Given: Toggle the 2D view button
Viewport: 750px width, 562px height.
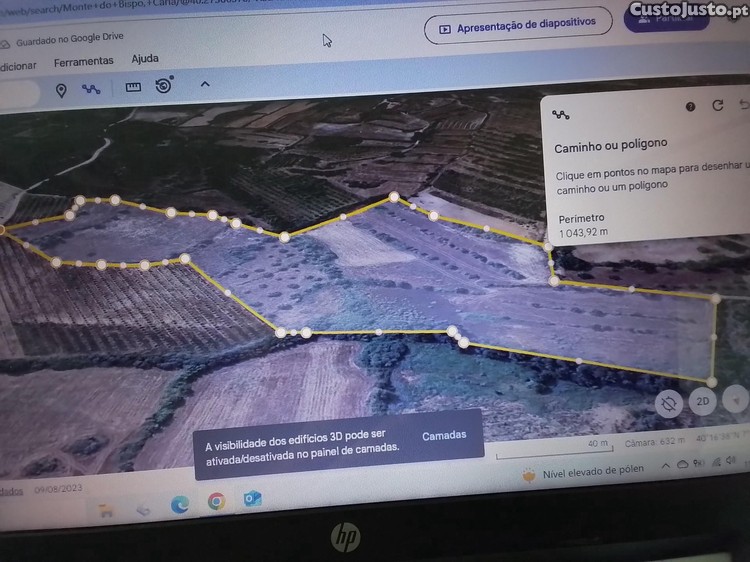Looking at the screenshot, I should point(702,401).
